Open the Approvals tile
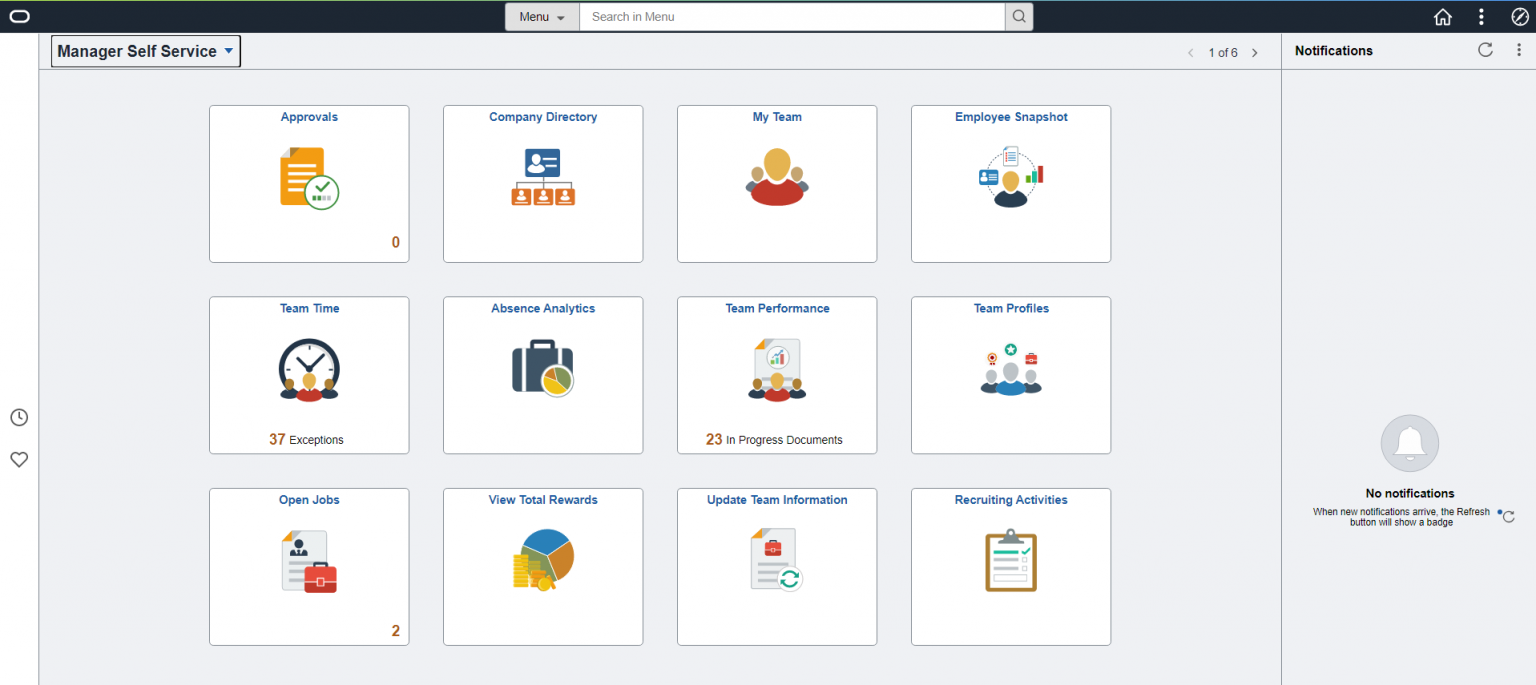 click(308, 183)
